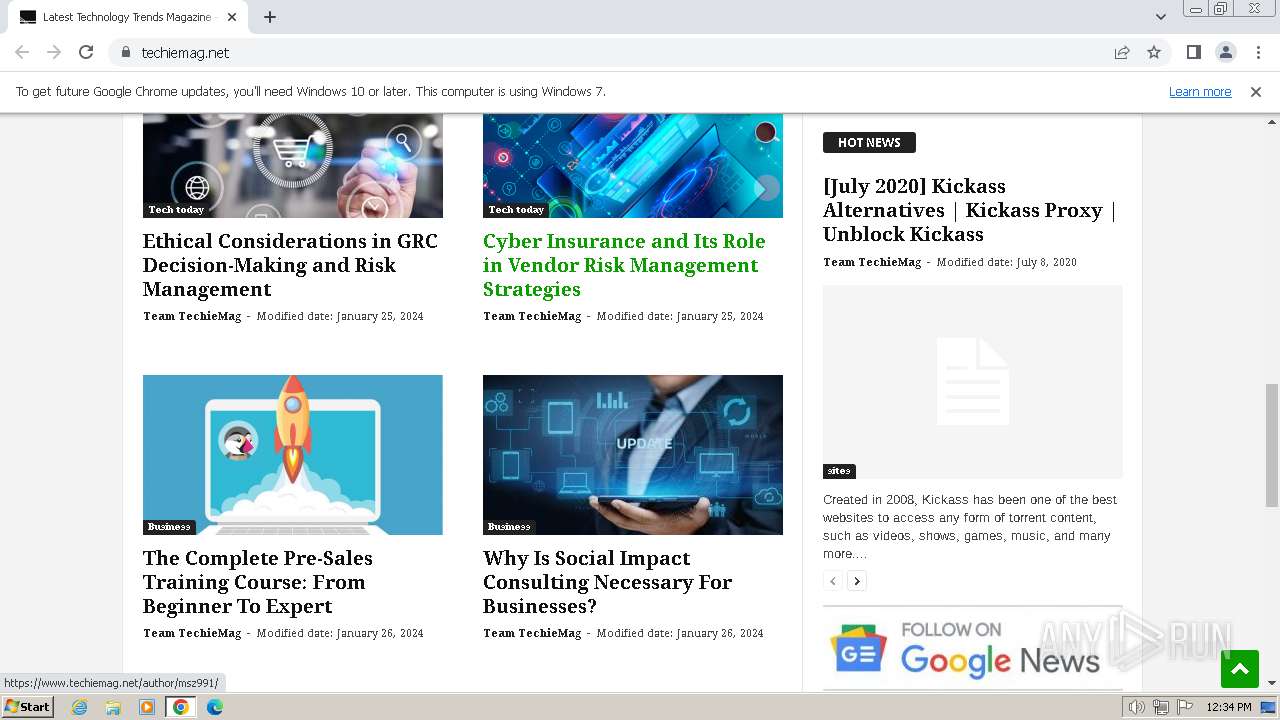The image size is (1280, 720).
Task: Open Windows Explorer folder from taskbar
Action: point(113,707)
